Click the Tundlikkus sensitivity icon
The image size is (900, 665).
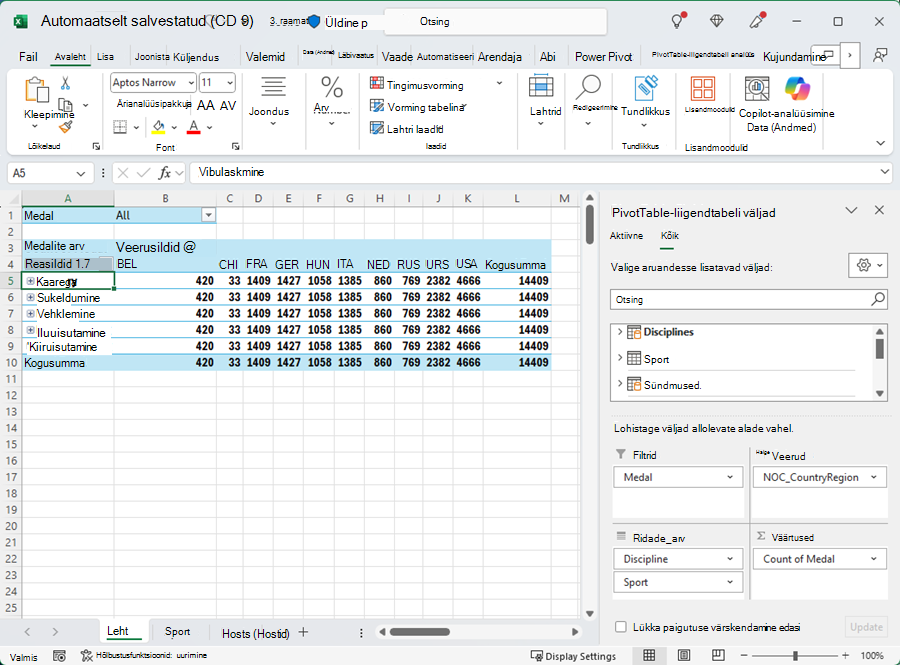point(646,88)
